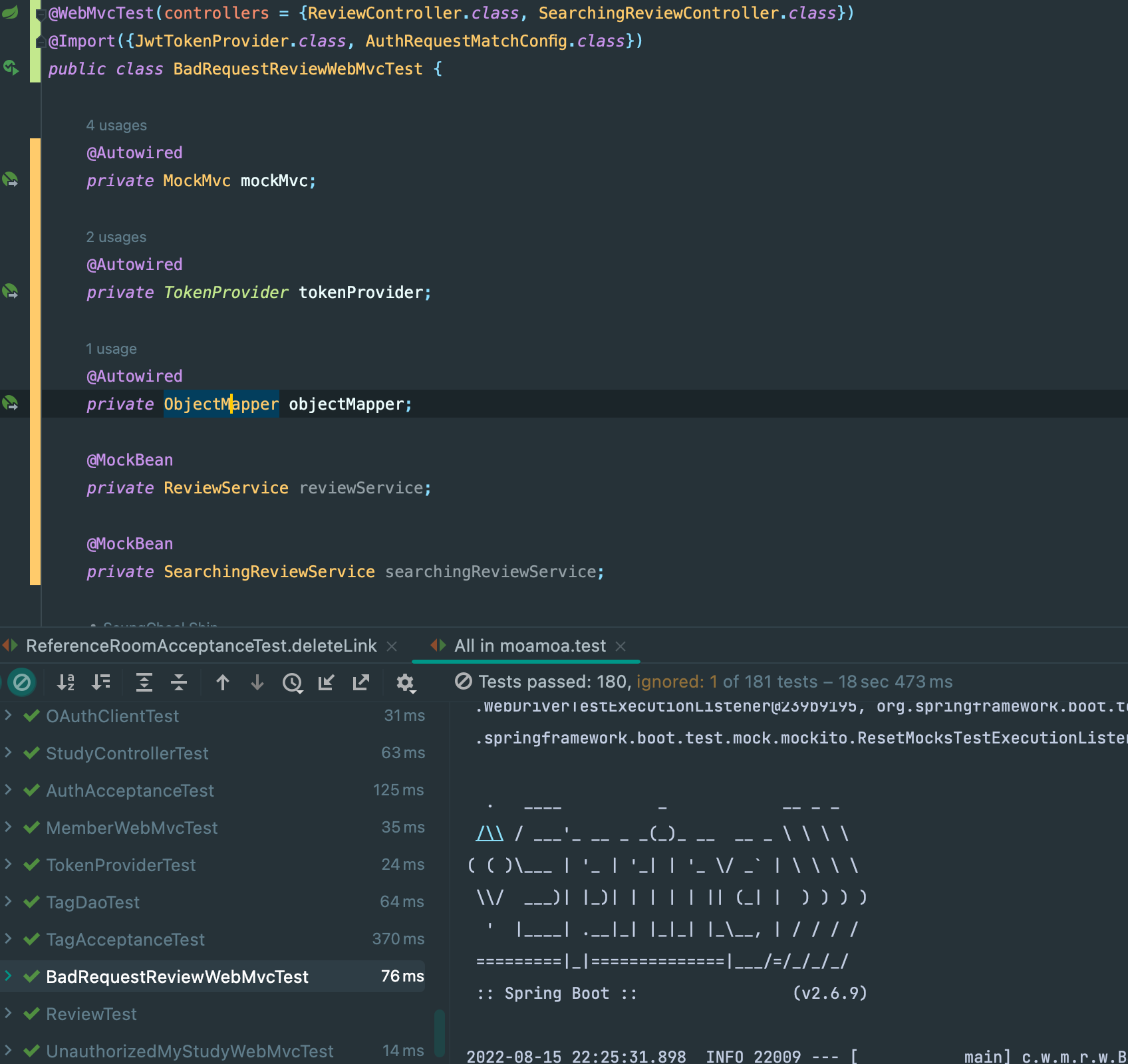
Task: Select TokenProviderTest in test tree
Action: [x=121, y=865]
